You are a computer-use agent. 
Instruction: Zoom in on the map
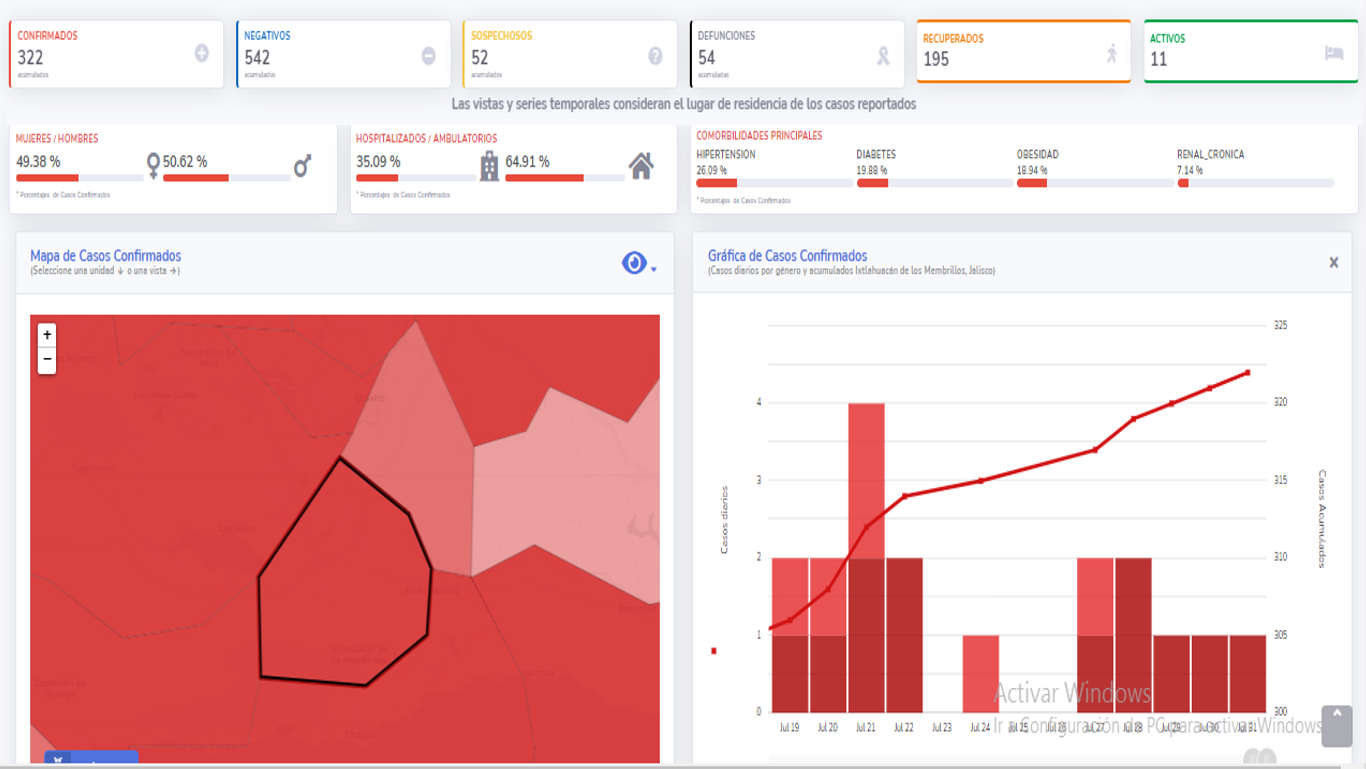47,335
